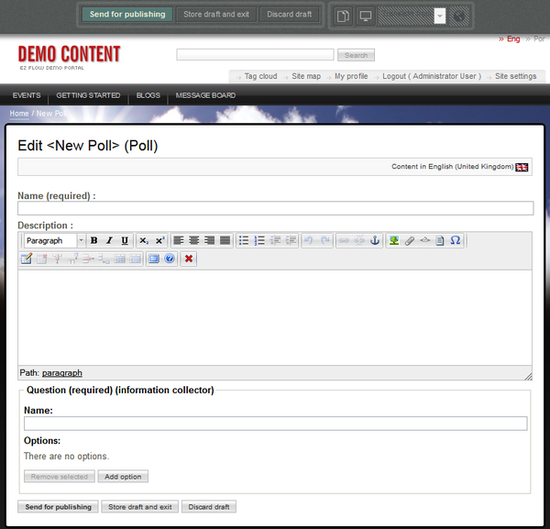Toggle underline formatting
Viewport: 550px width, 529px height.
tap(125, 241)
